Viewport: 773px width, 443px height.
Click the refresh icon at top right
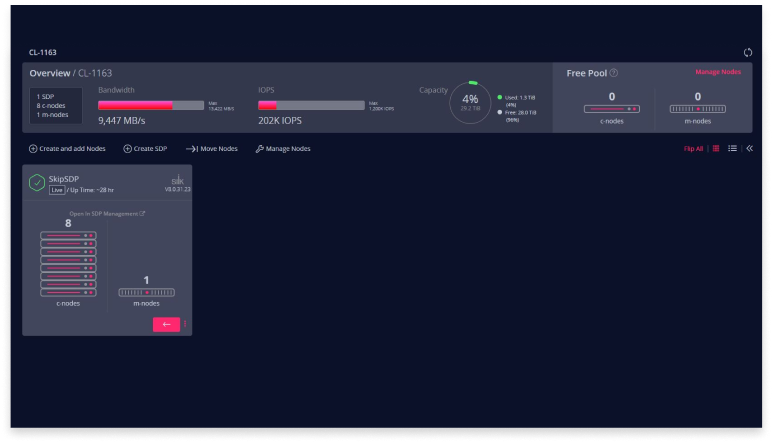744,52
